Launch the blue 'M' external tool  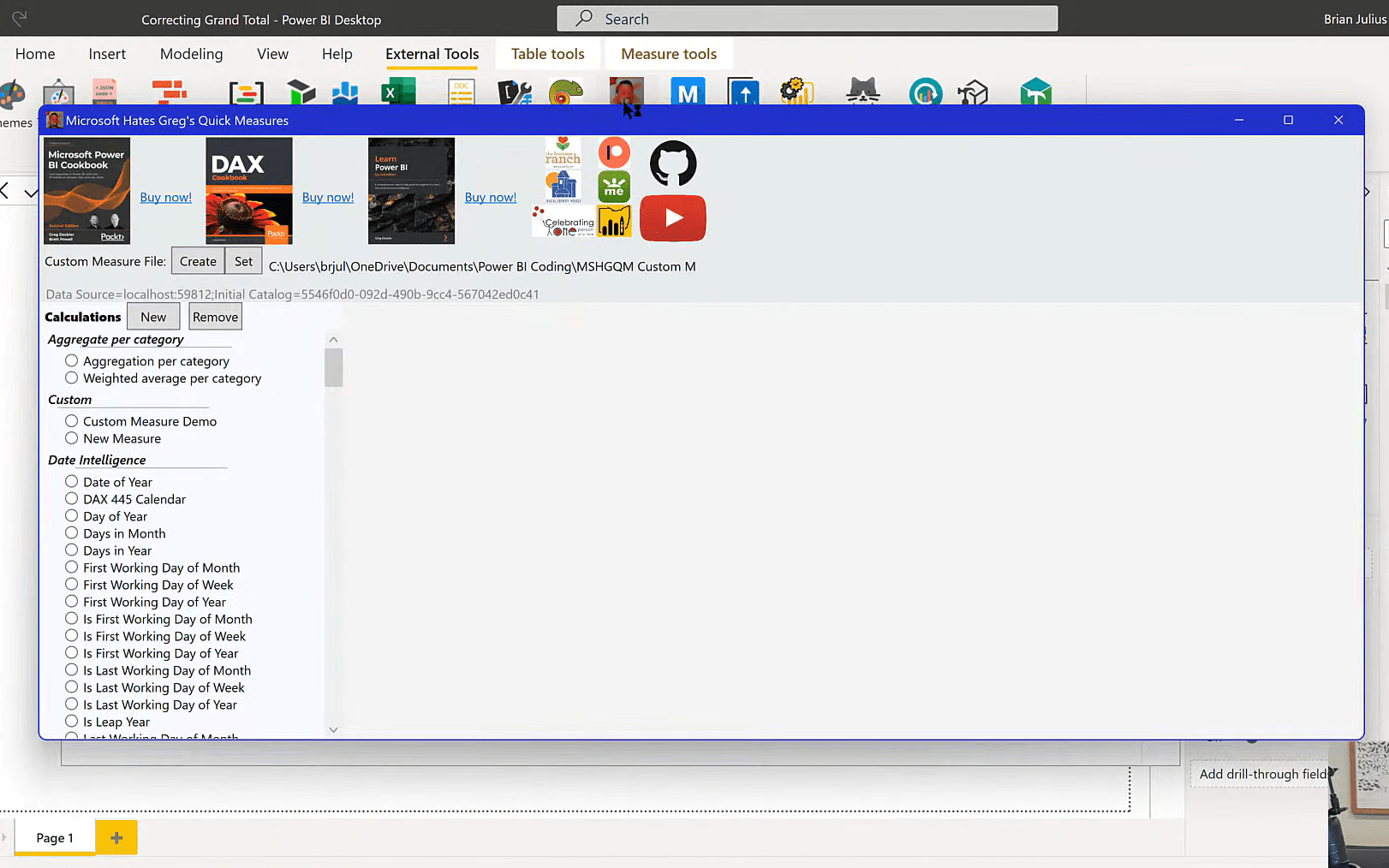tap(688, 92)
